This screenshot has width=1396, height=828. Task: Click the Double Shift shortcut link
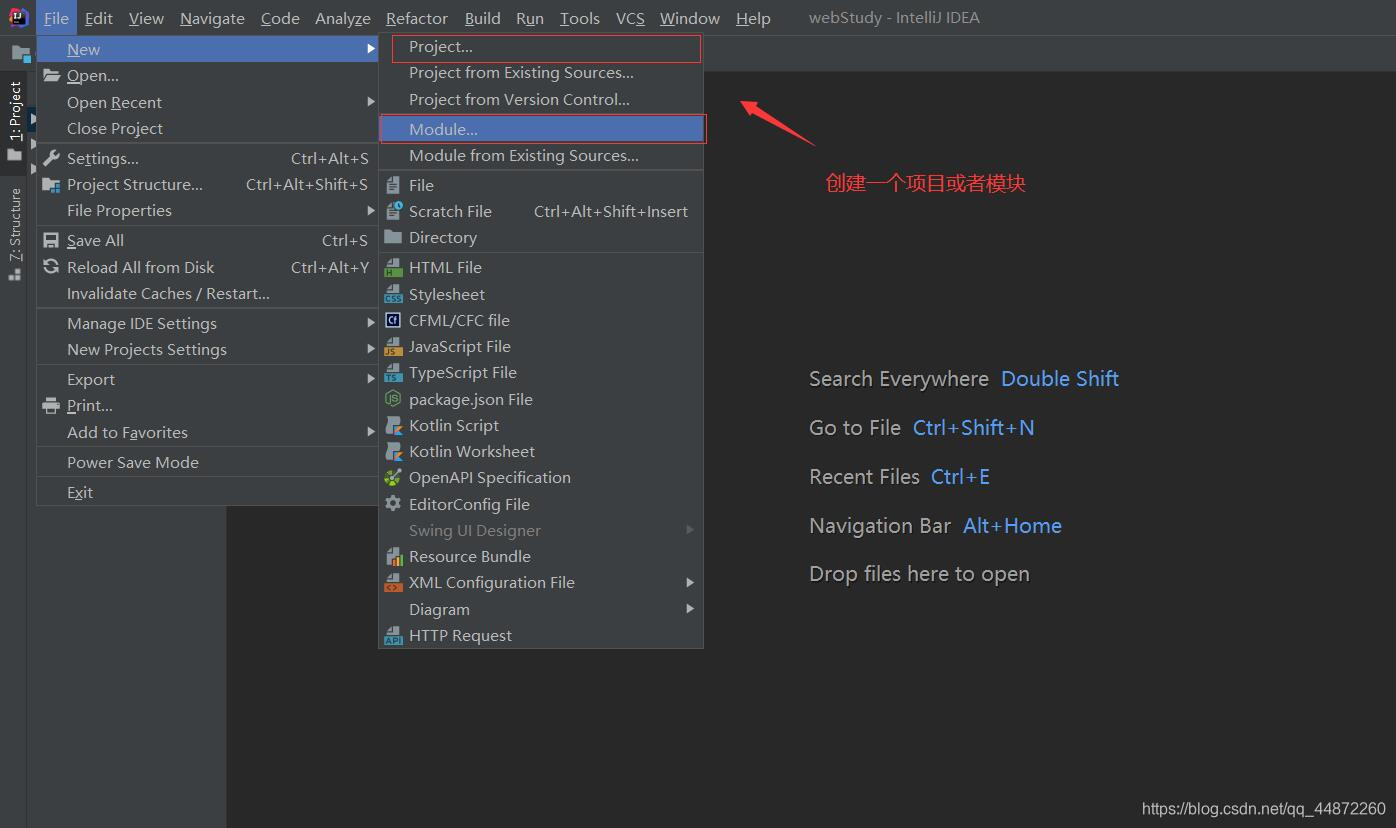pyautogui.click(x=1060, y=379)
